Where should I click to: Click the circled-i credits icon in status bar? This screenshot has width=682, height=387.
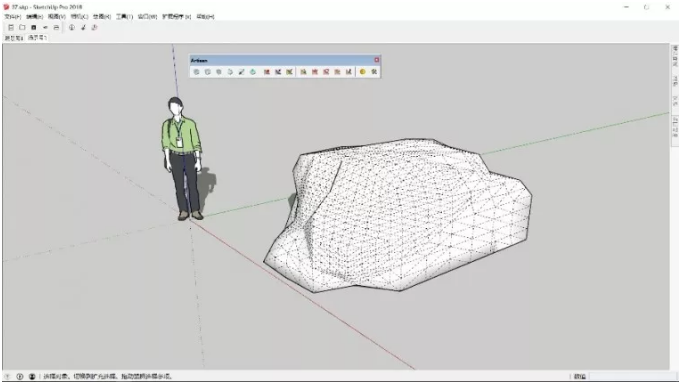20,377
